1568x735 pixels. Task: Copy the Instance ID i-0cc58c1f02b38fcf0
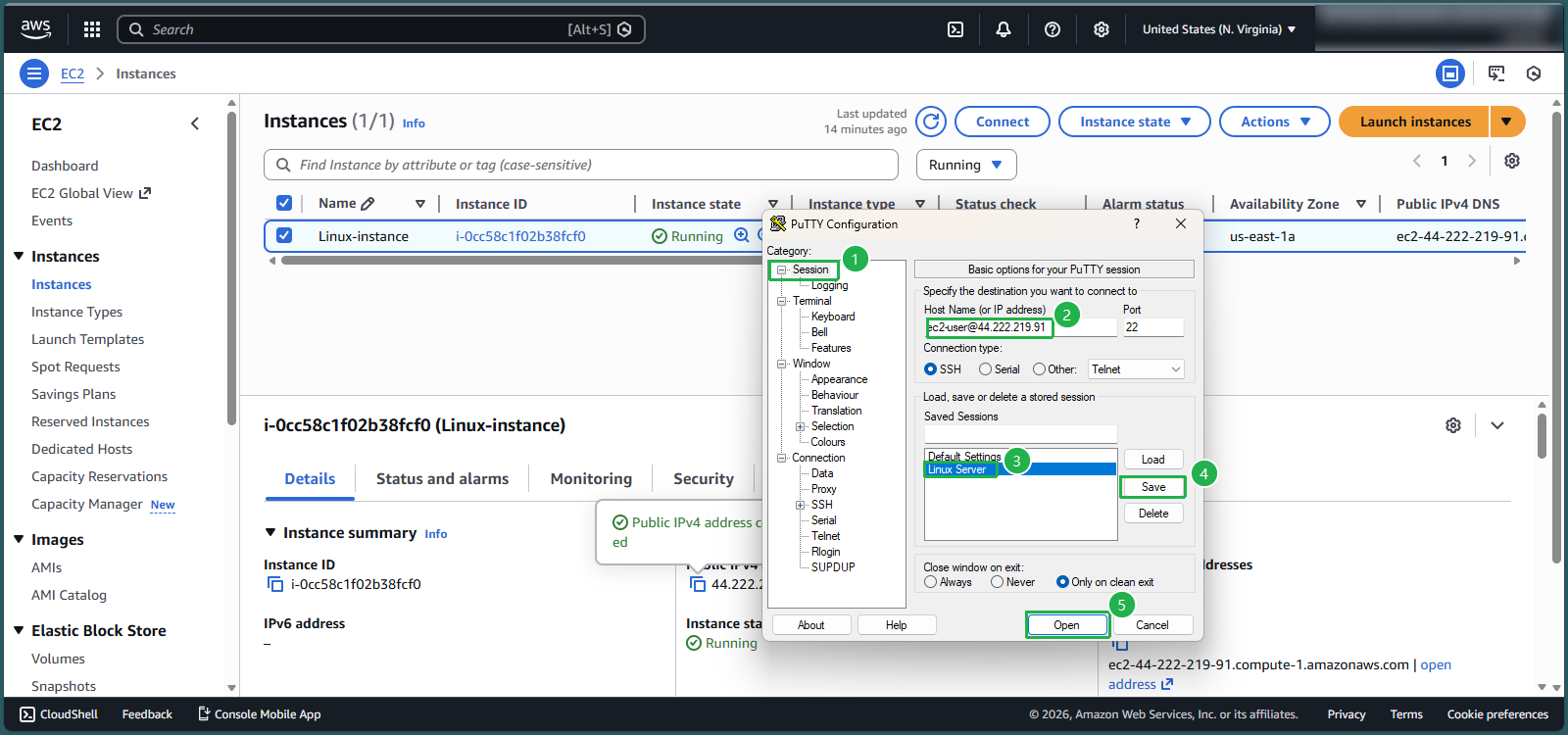click(275, 584)
